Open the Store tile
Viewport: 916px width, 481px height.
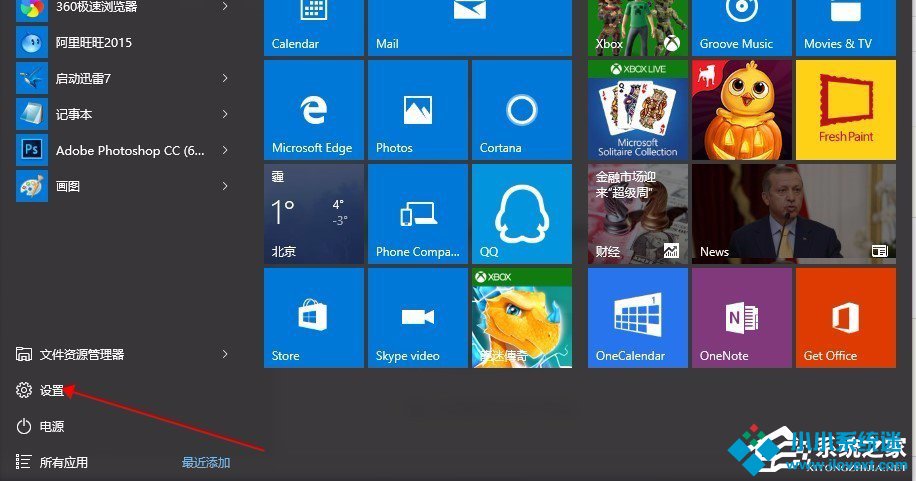[x=314, y=318]
